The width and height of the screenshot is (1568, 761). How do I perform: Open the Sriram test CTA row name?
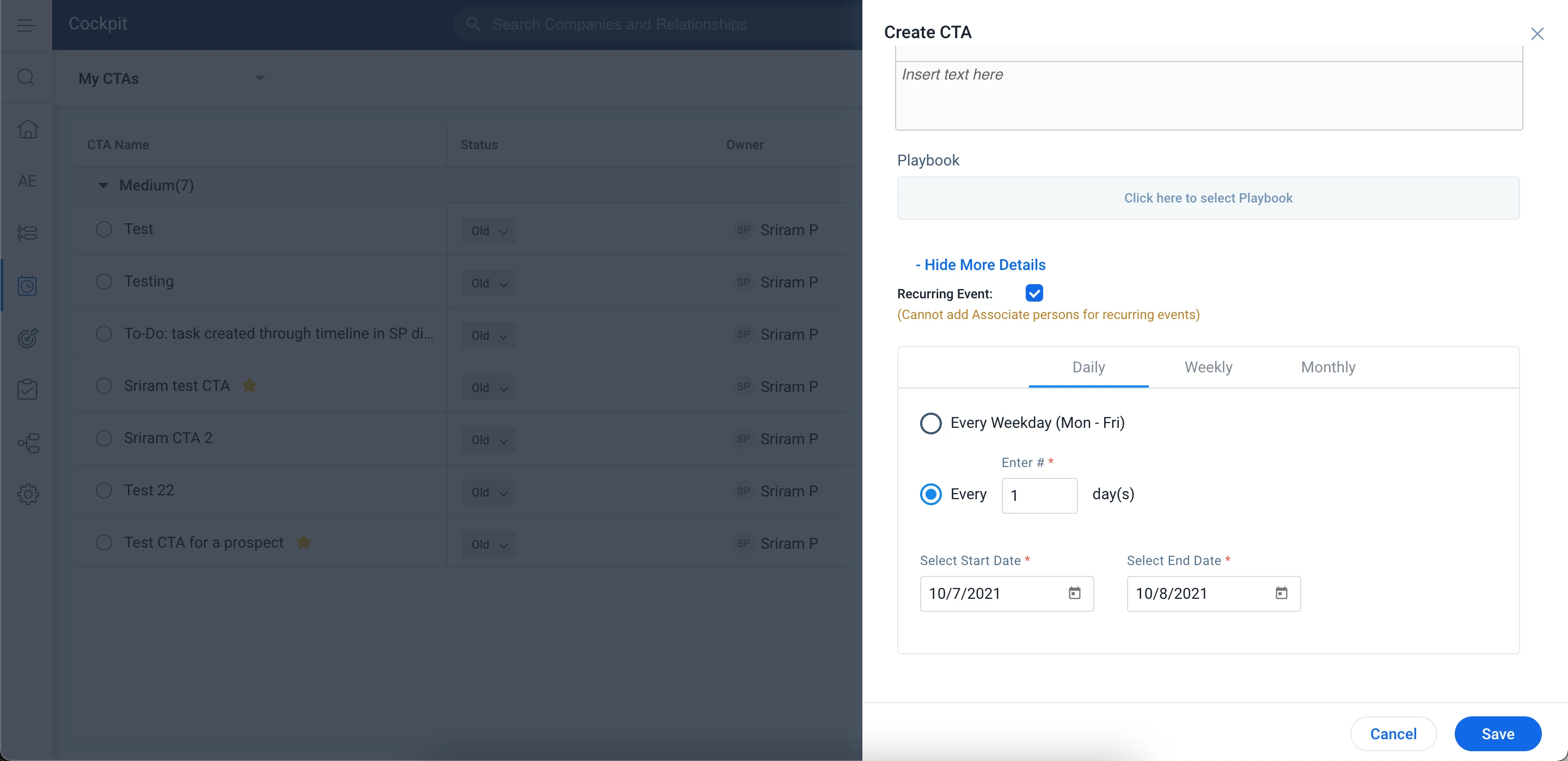(x=176, y=385)
